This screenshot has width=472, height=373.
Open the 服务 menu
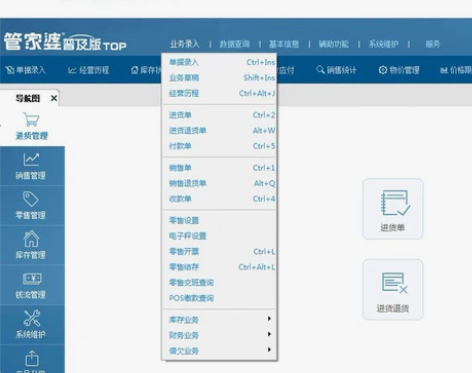click(x=433, y=44)
